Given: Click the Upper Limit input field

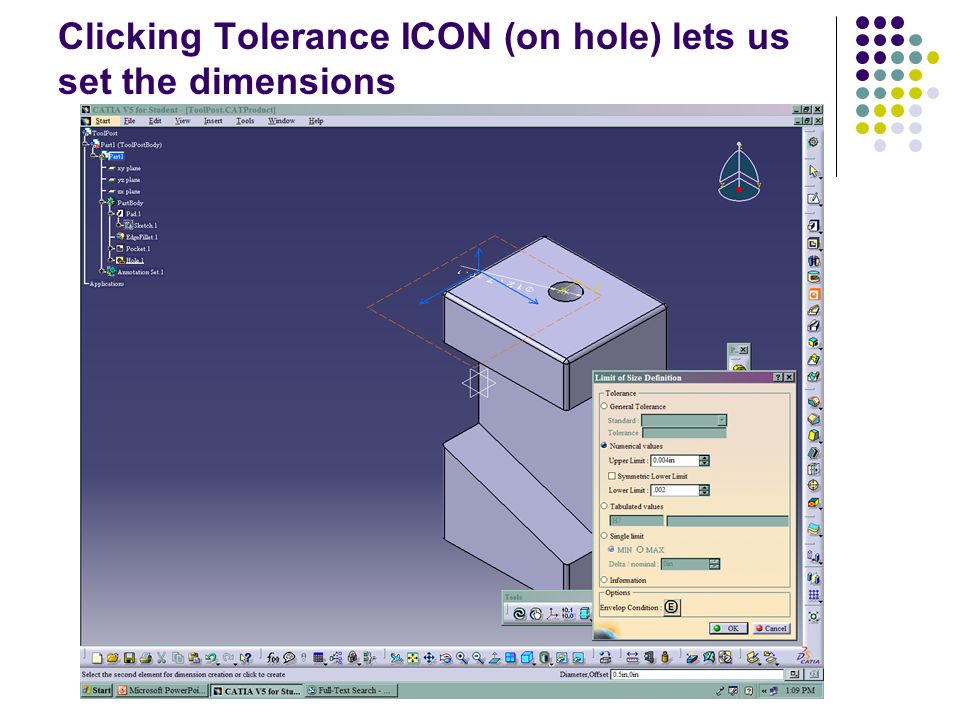Looking at the screenshot, I should (x=675, y=460).
